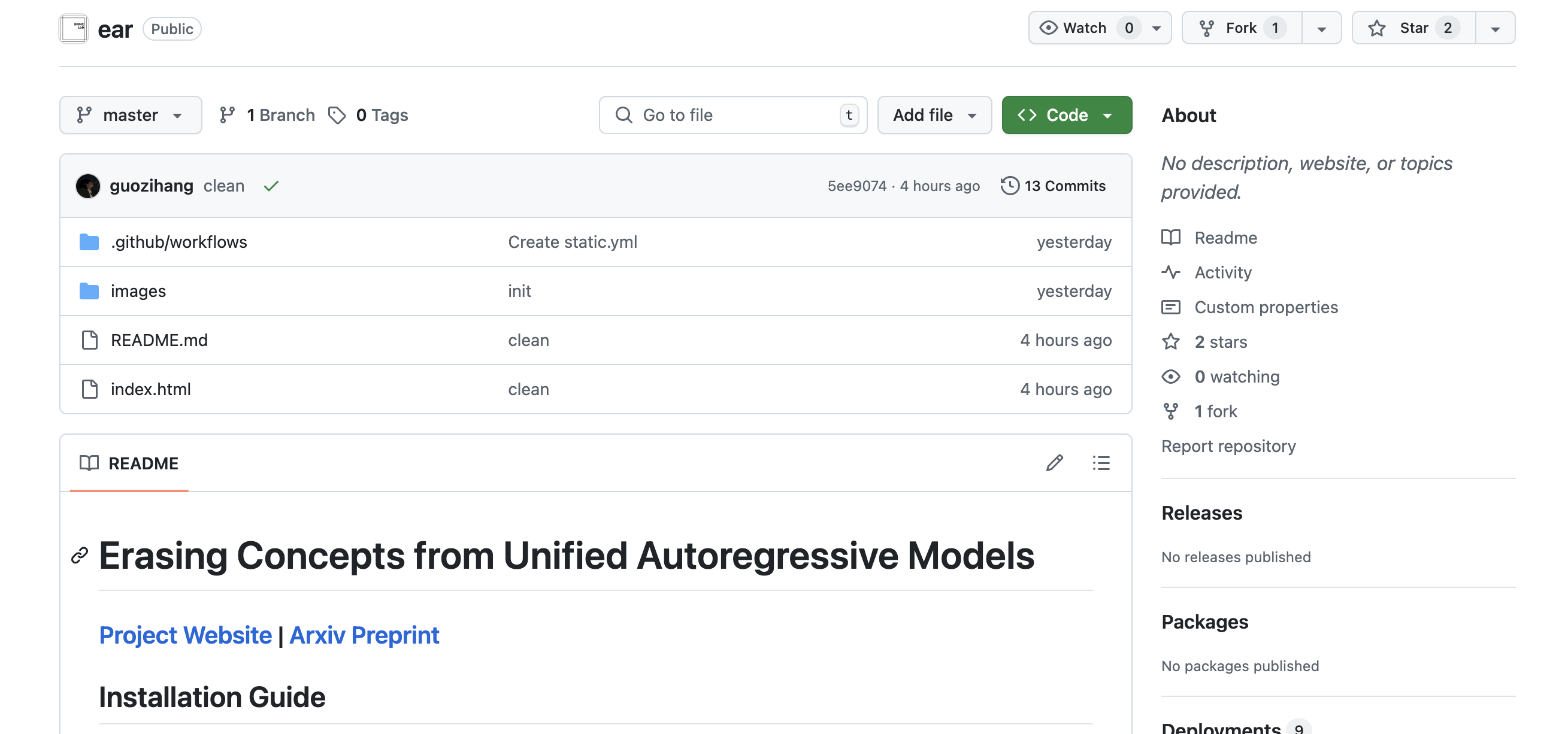Open the init commit message
This screenshot has width=1568, height=734.
(x=520, y=291)
